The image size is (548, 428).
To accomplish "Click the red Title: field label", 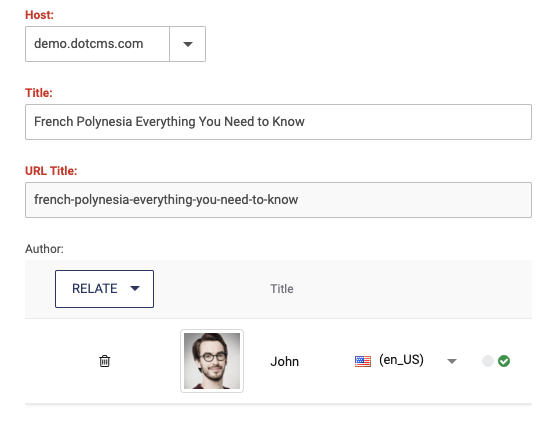I will [x=38, y=93].
